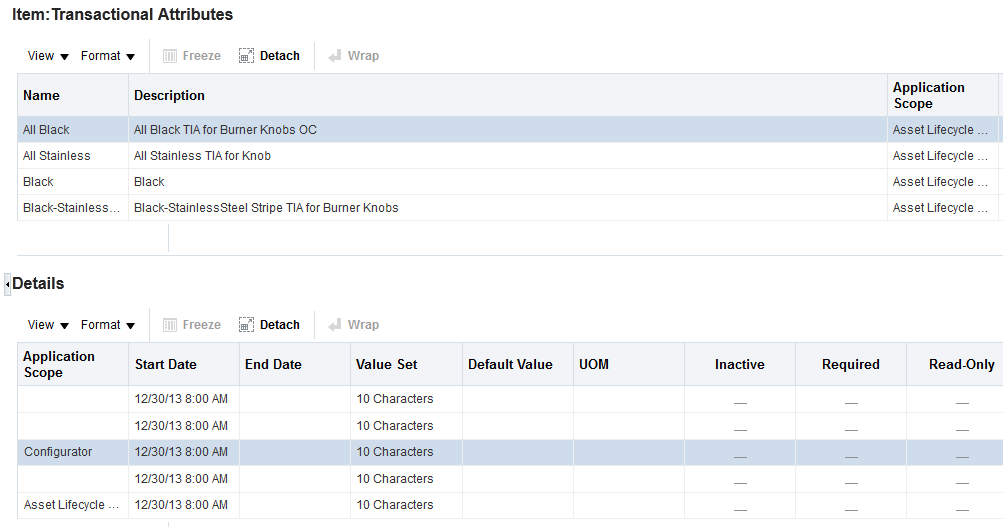1003x527 pixels.
Task: Sort by the Start Date column header
Action: (166, 365)
